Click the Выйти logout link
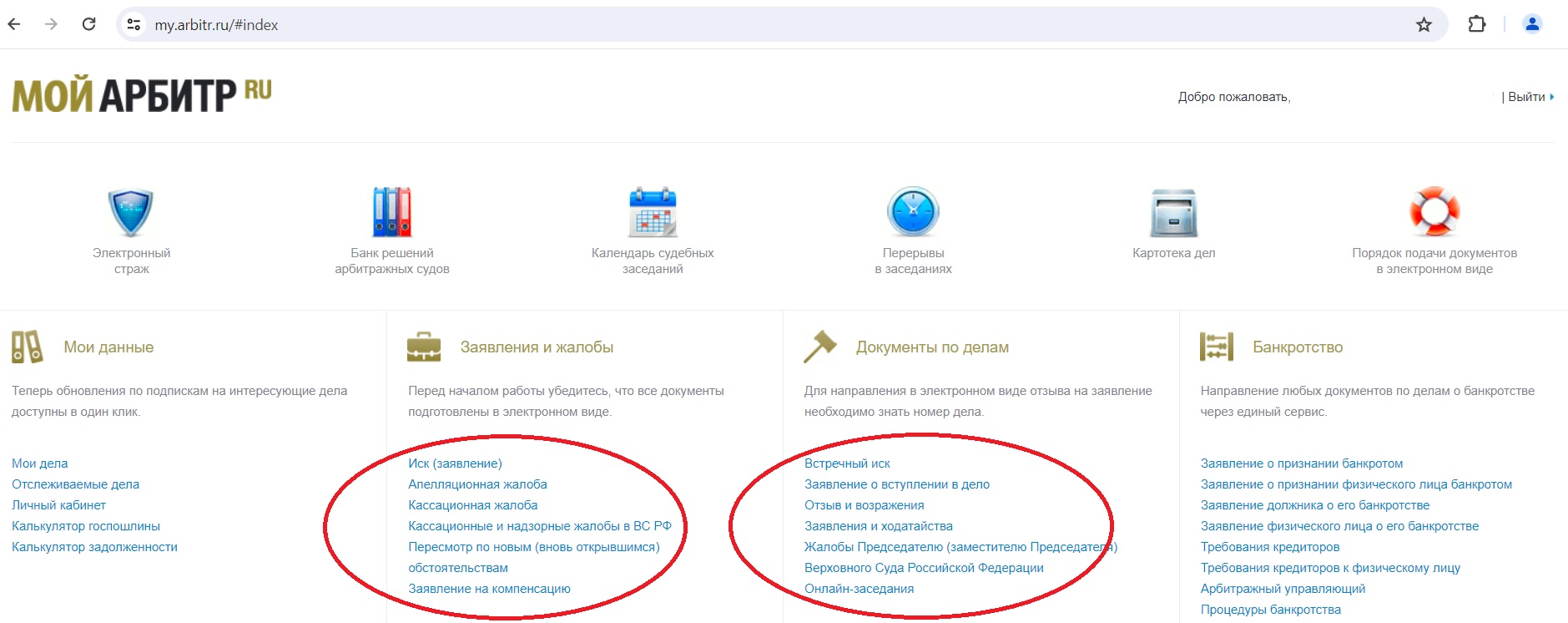The image size is (1568, 623). [1526, 97]
